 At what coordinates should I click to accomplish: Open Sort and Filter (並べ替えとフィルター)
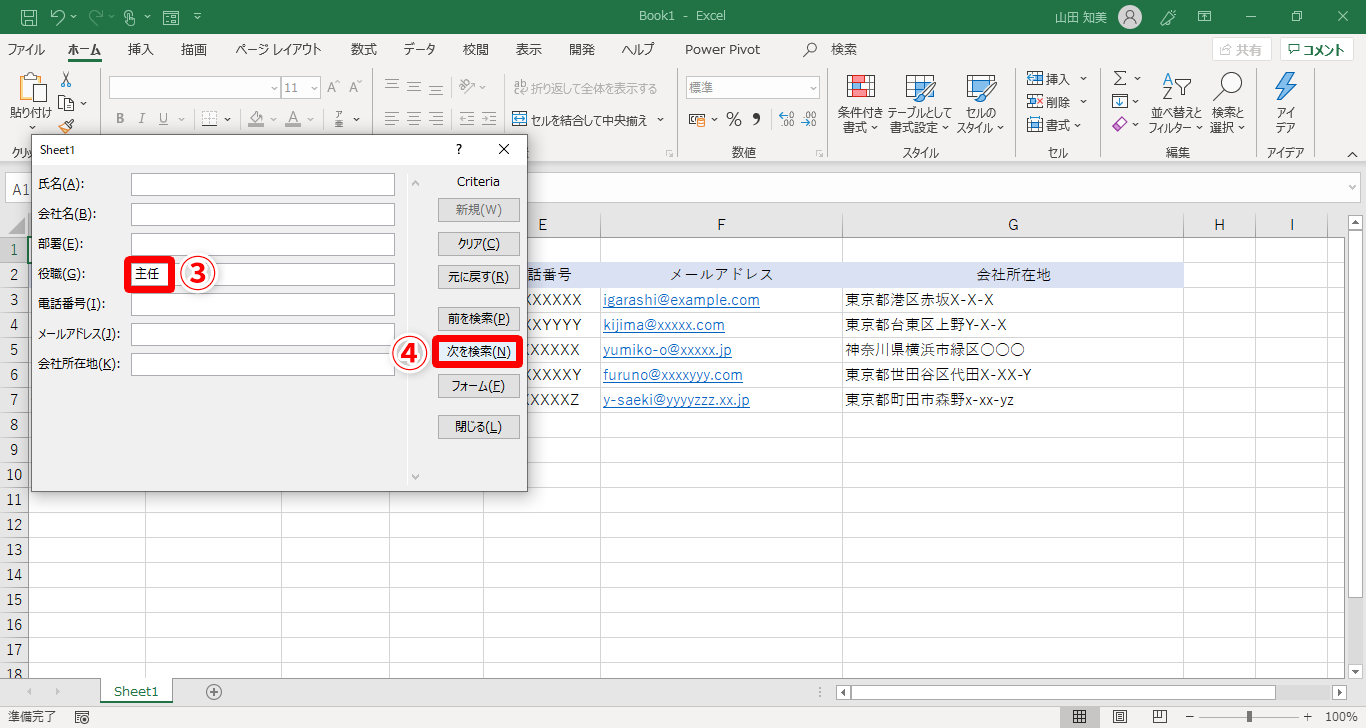(1176, 104)
